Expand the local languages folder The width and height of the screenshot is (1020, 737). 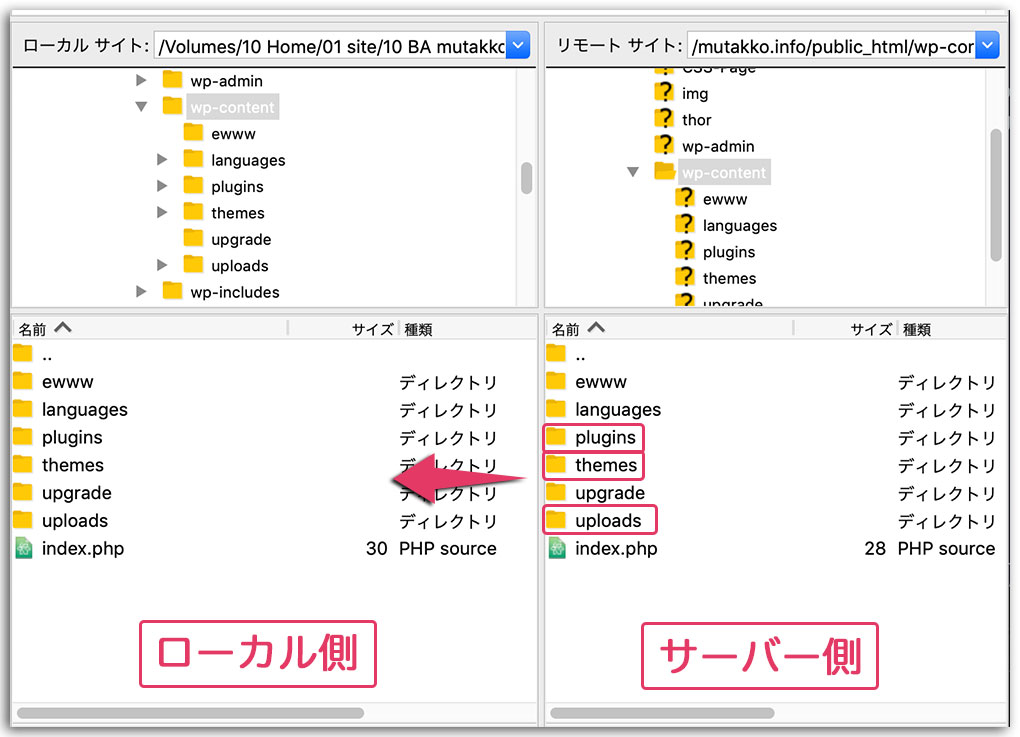click(162, 159)
